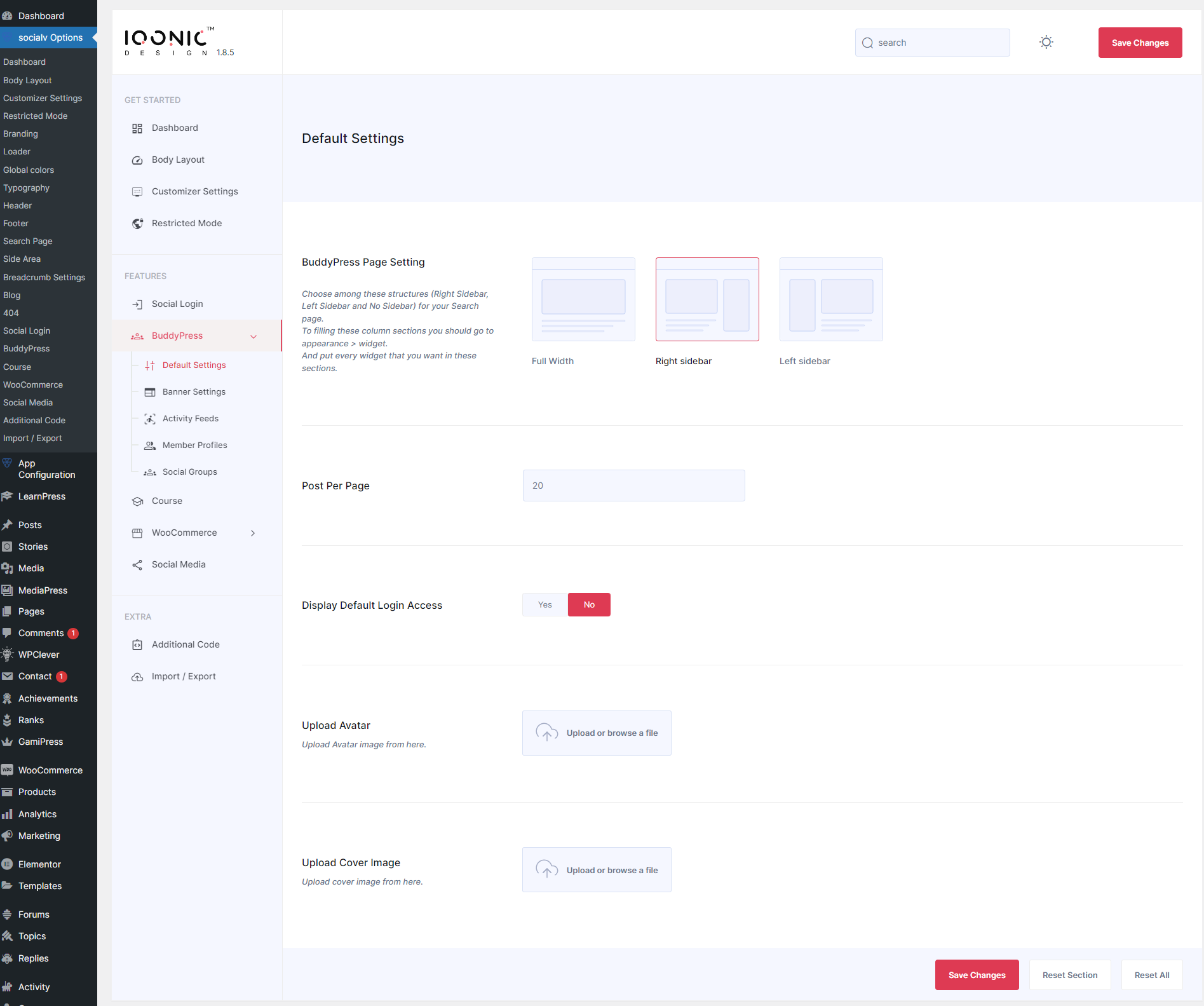
Task: Click the Reset Section button
Action: [x=1070, y=975]
